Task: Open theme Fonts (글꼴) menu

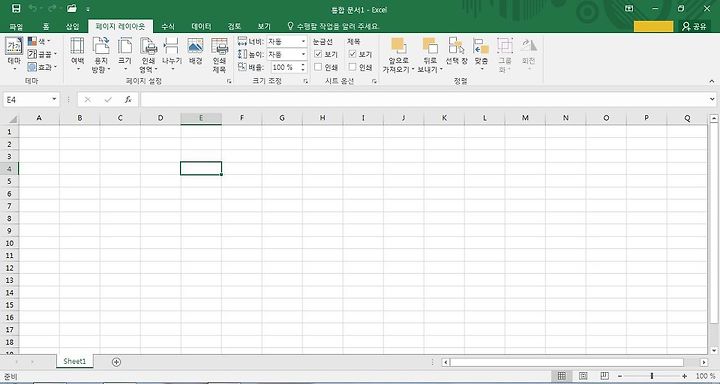Action: point(42,54)
